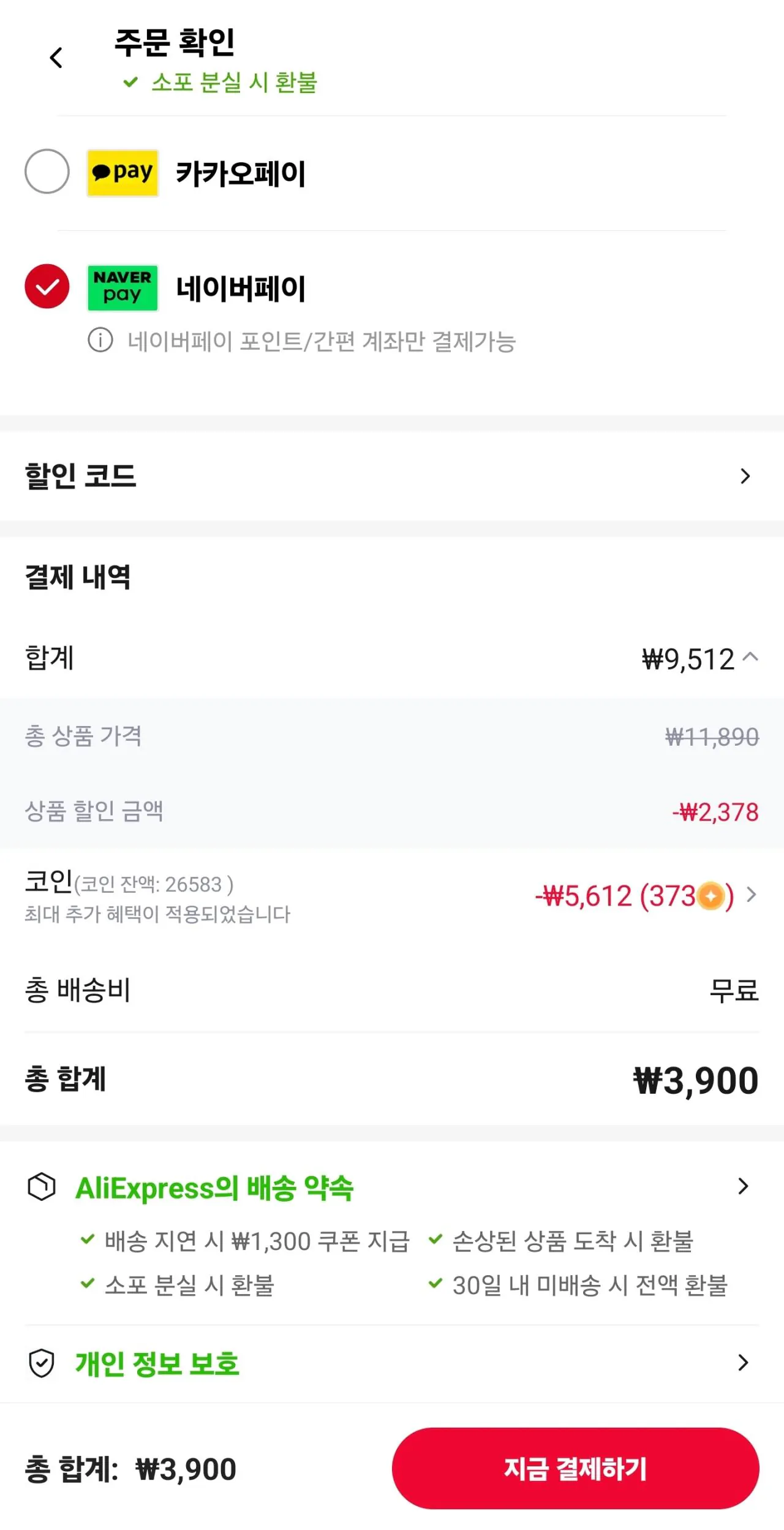784x1530 pixels.
Task: Tap the green checkmark beside 소포 분실 시 환불 header
Action: click(130, 81)
